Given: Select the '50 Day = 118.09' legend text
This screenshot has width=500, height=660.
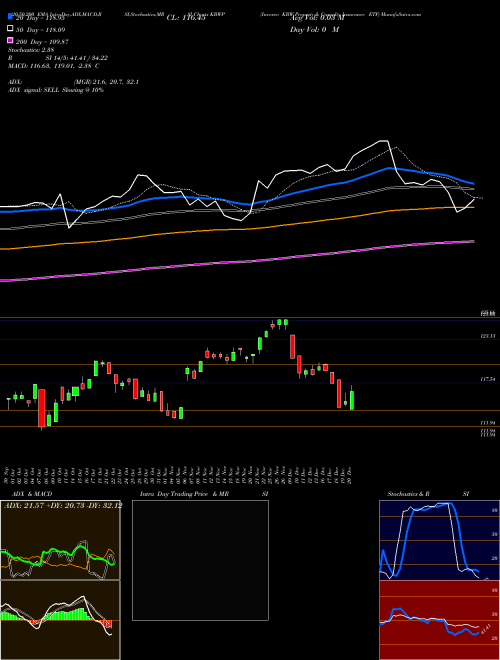Looking at the screenshot, I should (x=41, y=30).
